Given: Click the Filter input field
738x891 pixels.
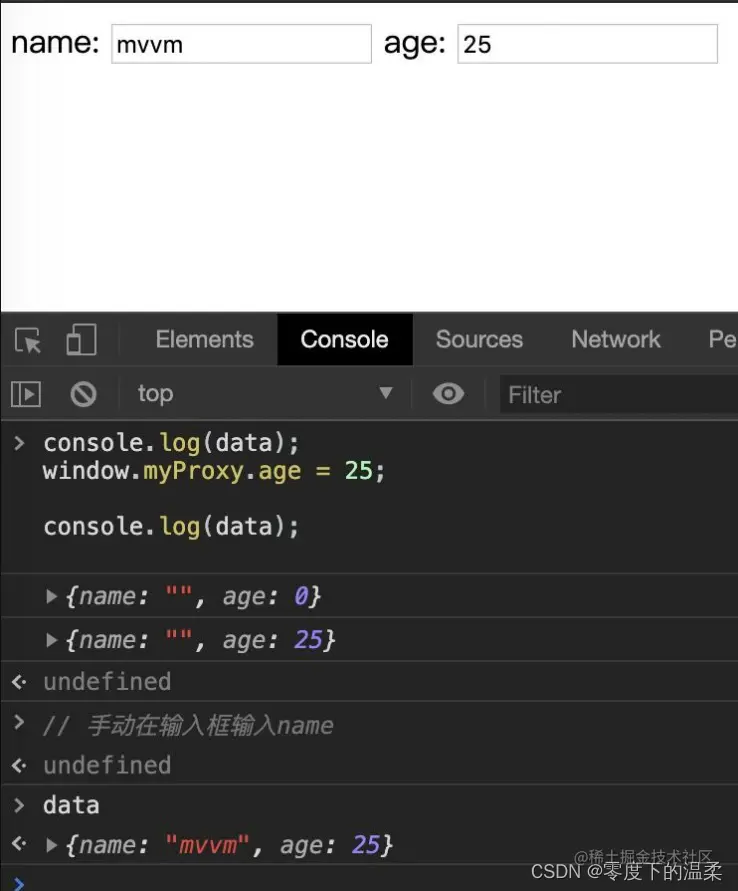Looking at the screenshot, I should (619, 394).
